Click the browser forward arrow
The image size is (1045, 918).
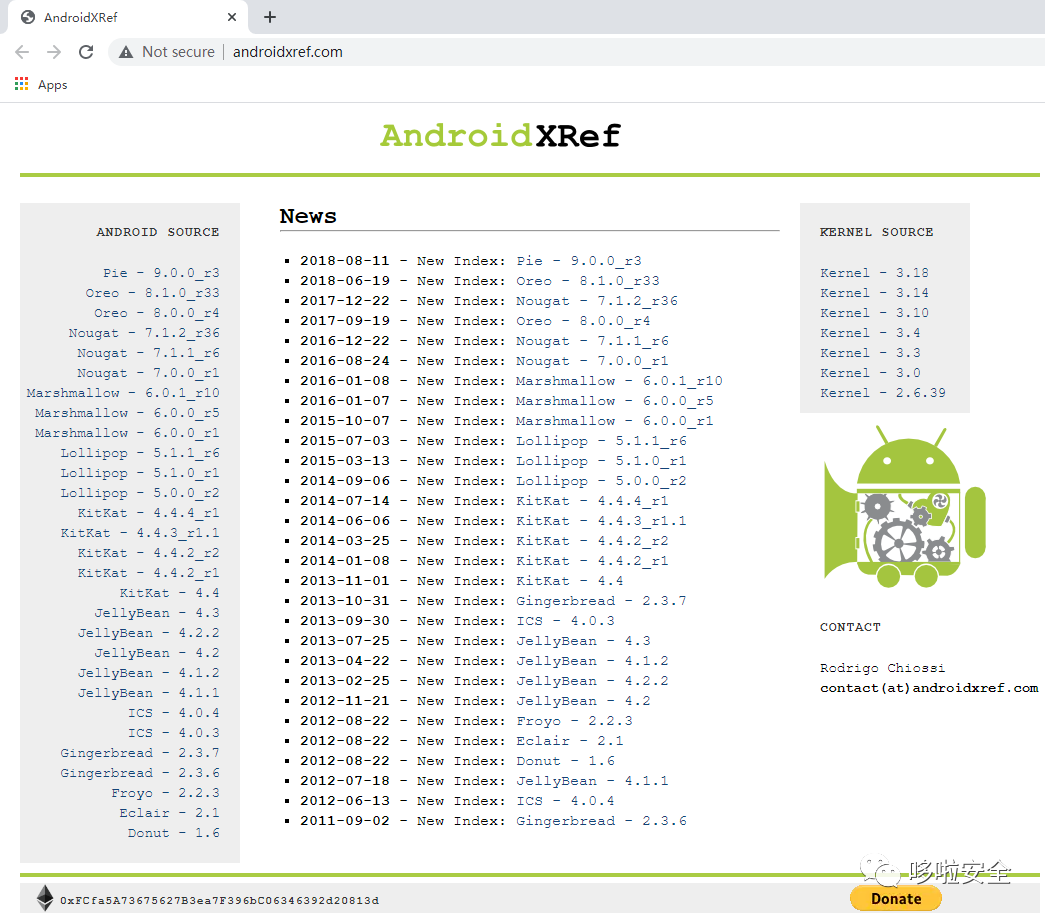pos(54,52)
